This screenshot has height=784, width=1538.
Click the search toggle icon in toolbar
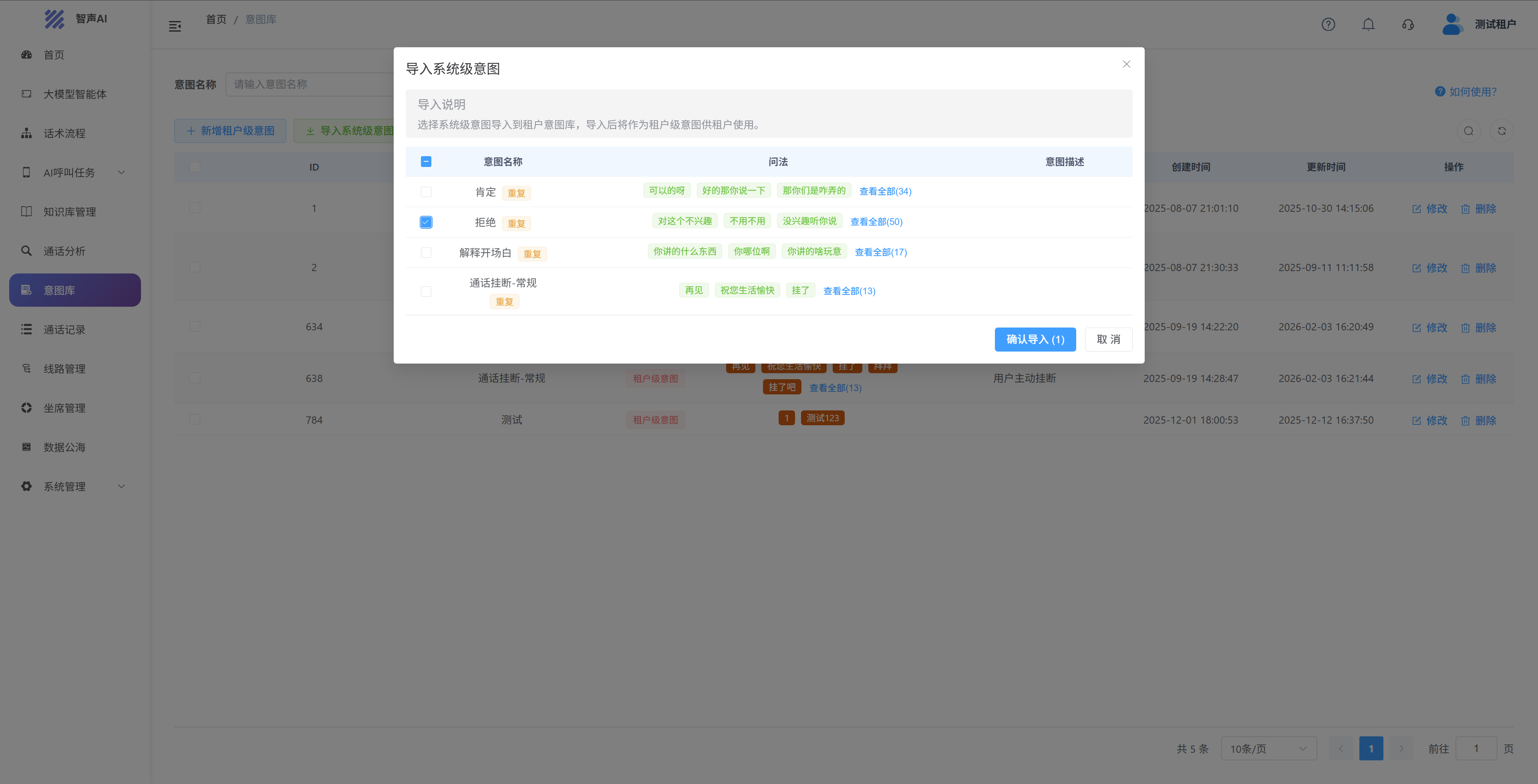pyautogui.click(x=1468, y=131)
